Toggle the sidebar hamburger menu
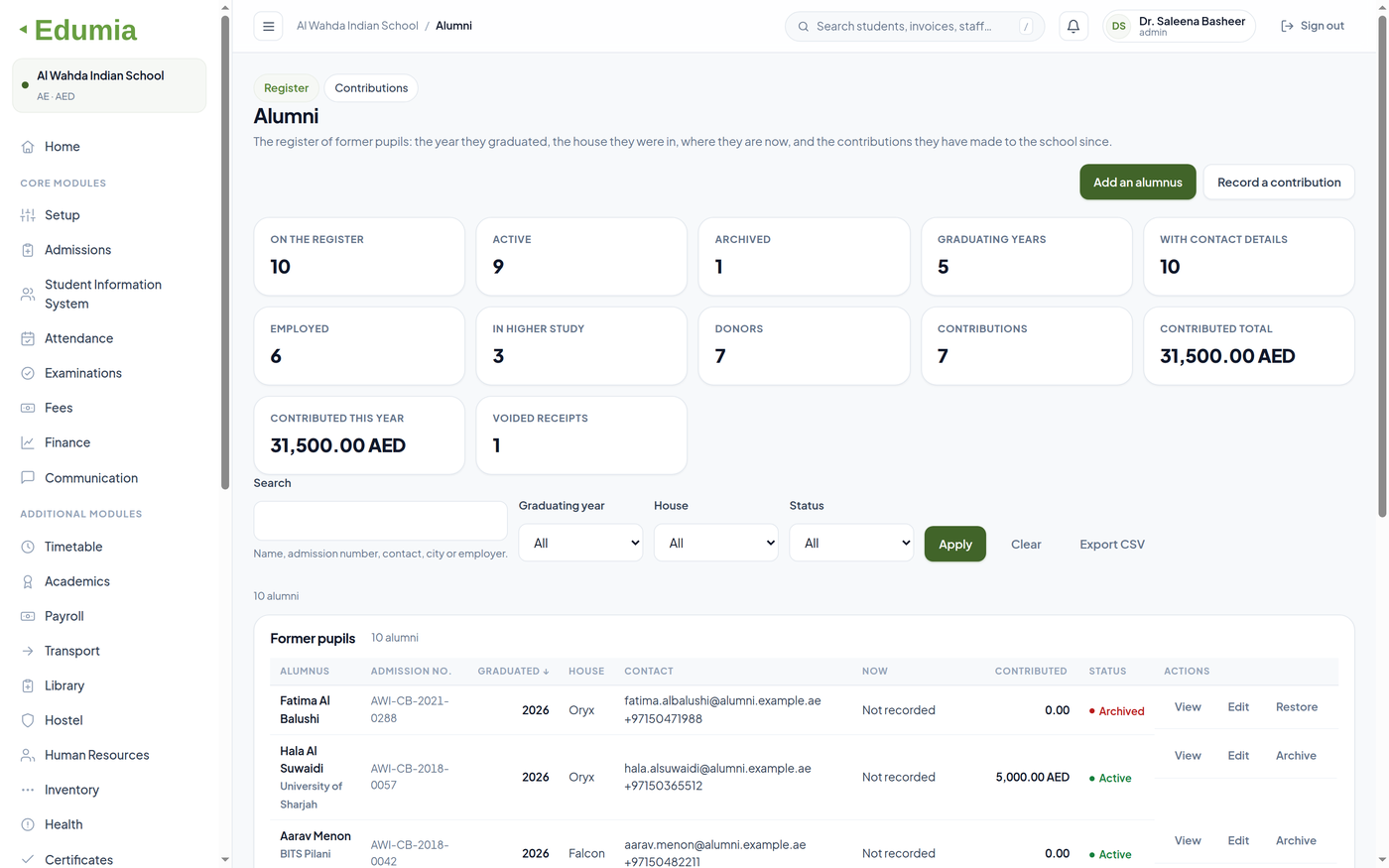This screenshot has height=868, width=1389. click(268, 27)
